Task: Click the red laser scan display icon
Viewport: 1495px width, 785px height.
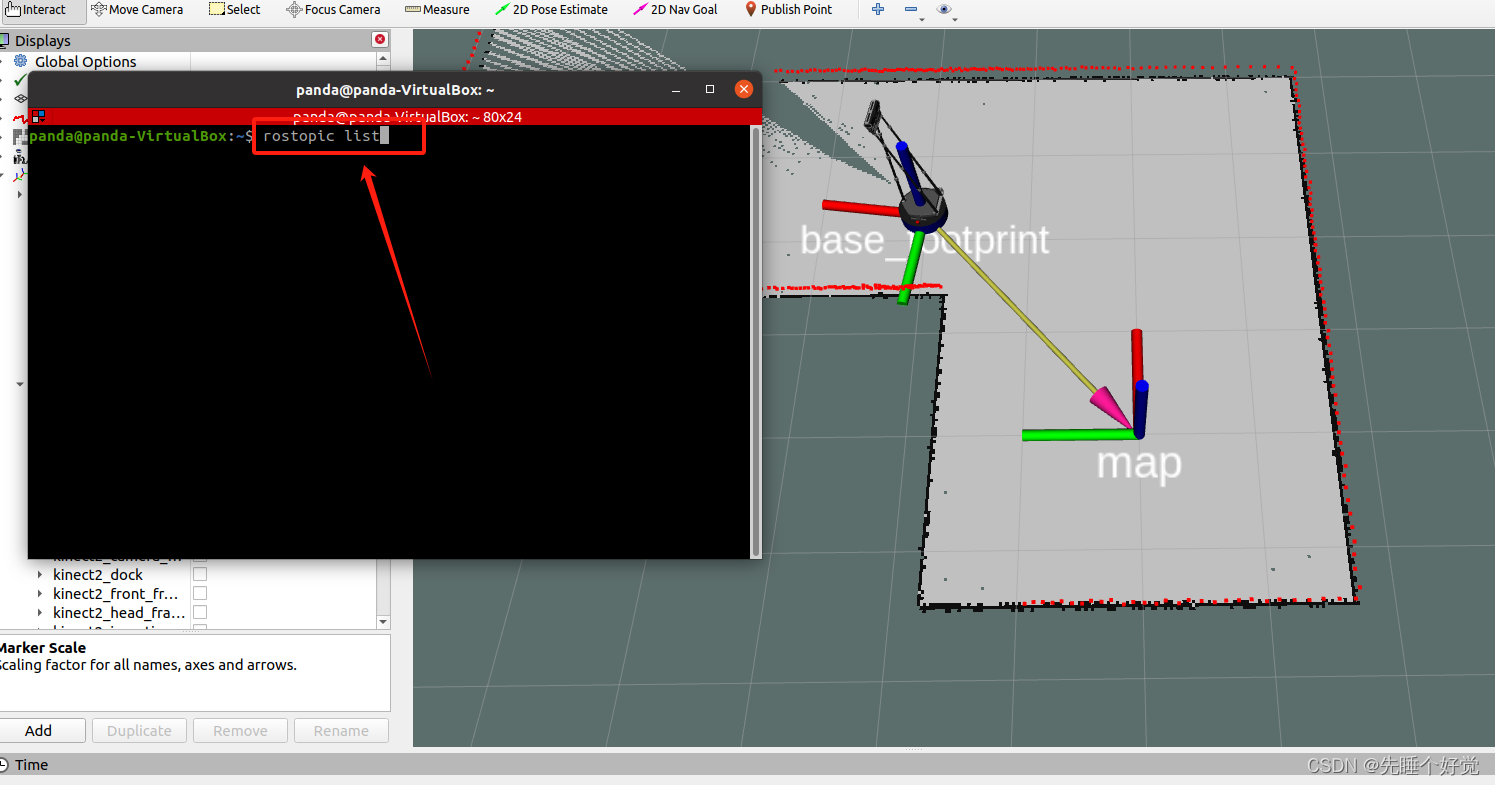Action: click(19, 118)
